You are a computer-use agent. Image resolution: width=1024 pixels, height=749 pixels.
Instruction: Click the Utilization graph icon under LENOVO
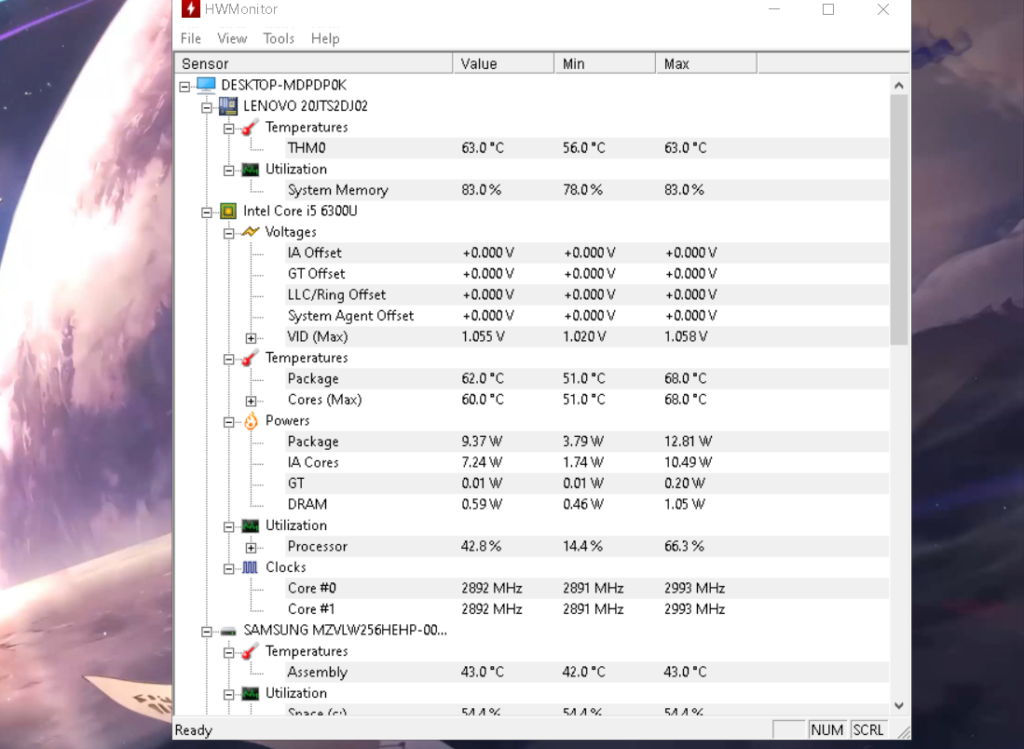250,169
